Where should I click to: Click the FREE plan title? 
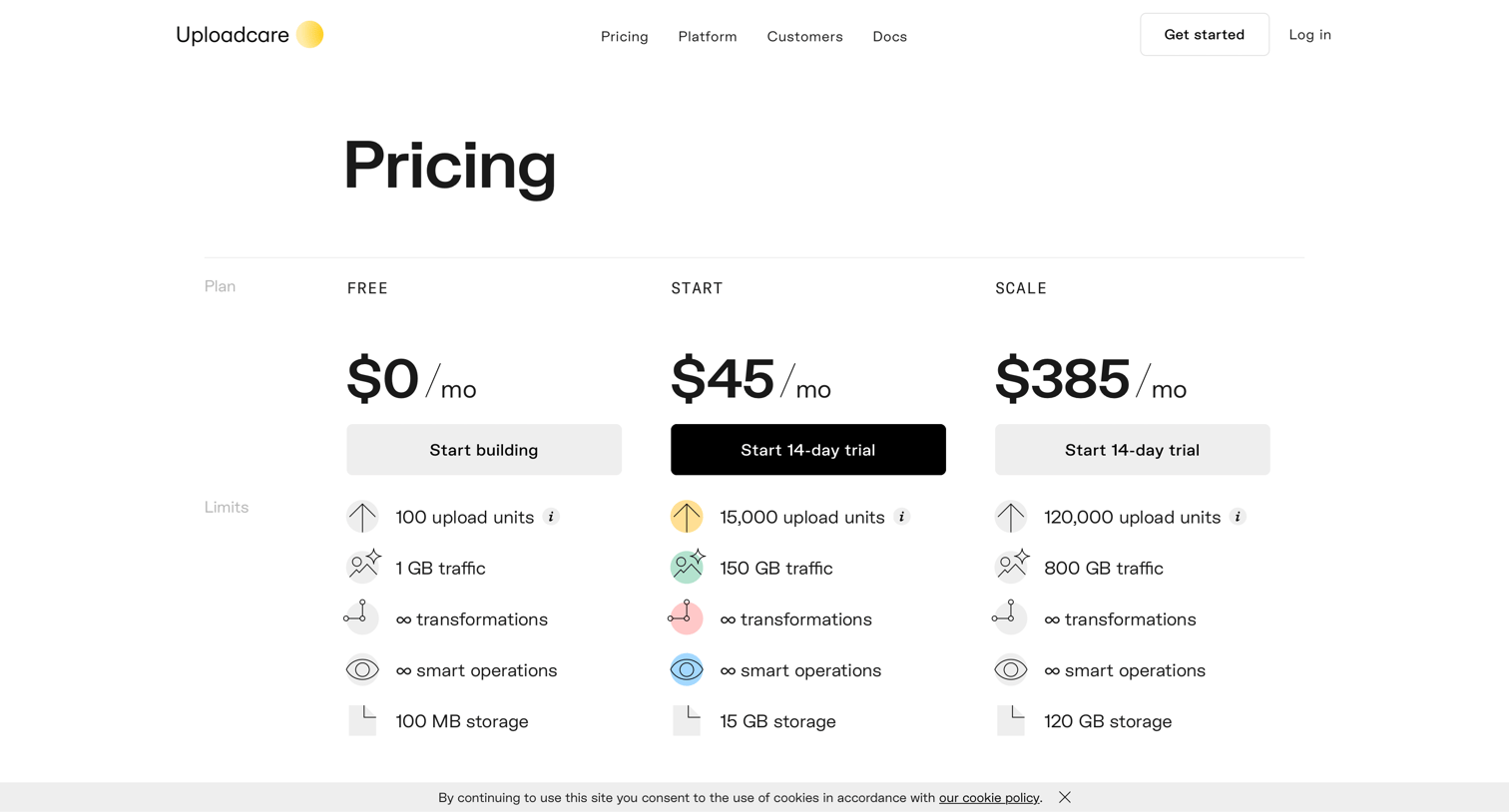(367, 288)
